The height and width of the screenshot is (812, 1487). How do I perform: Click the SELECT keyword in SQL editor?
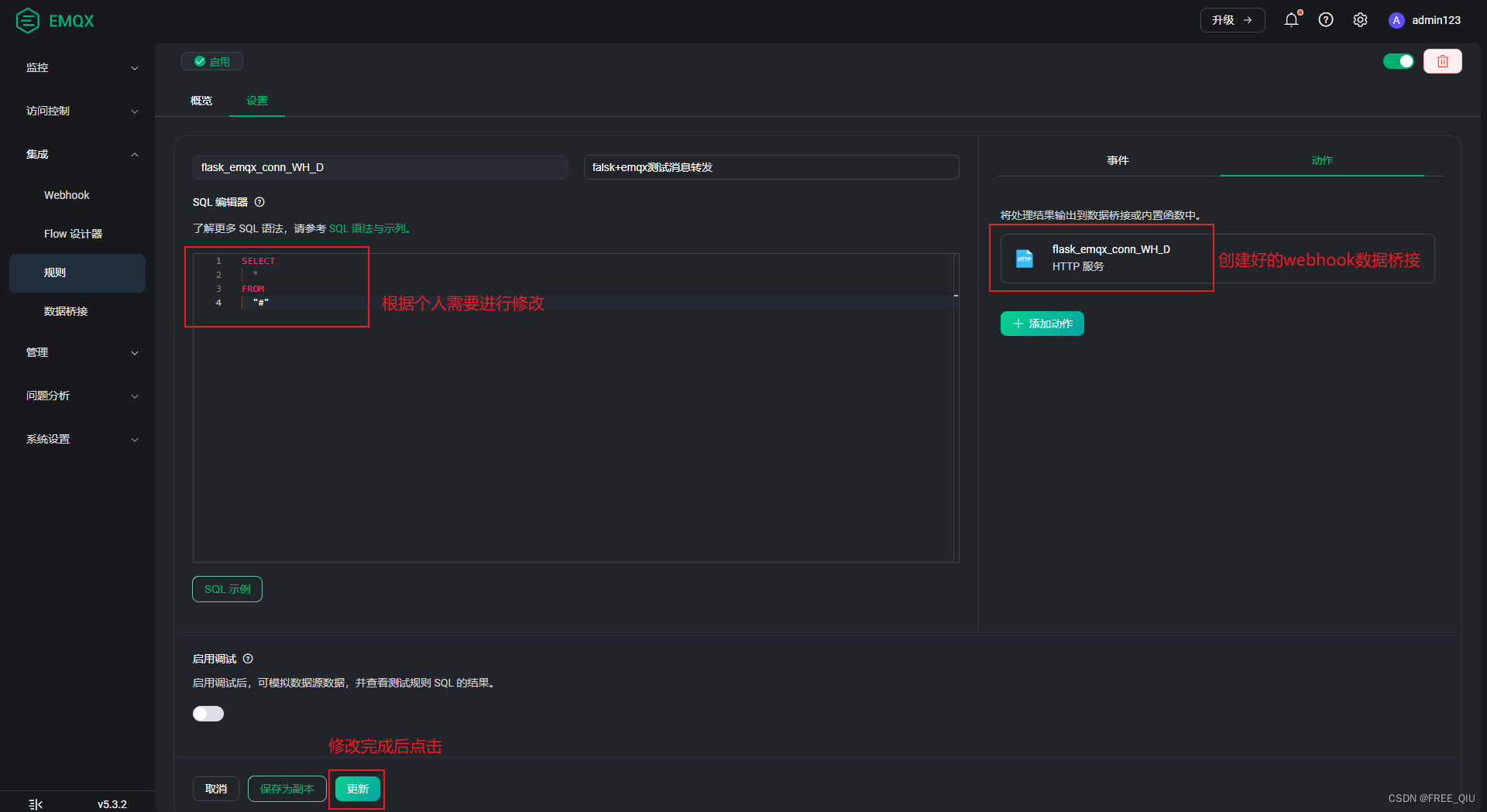click(258, 261)
